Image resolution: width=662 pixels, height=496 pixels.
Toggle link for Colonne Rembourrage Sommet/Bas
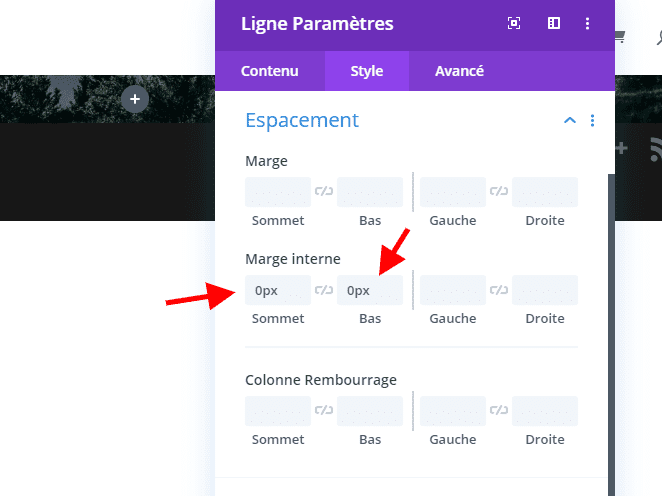point(324,410)
